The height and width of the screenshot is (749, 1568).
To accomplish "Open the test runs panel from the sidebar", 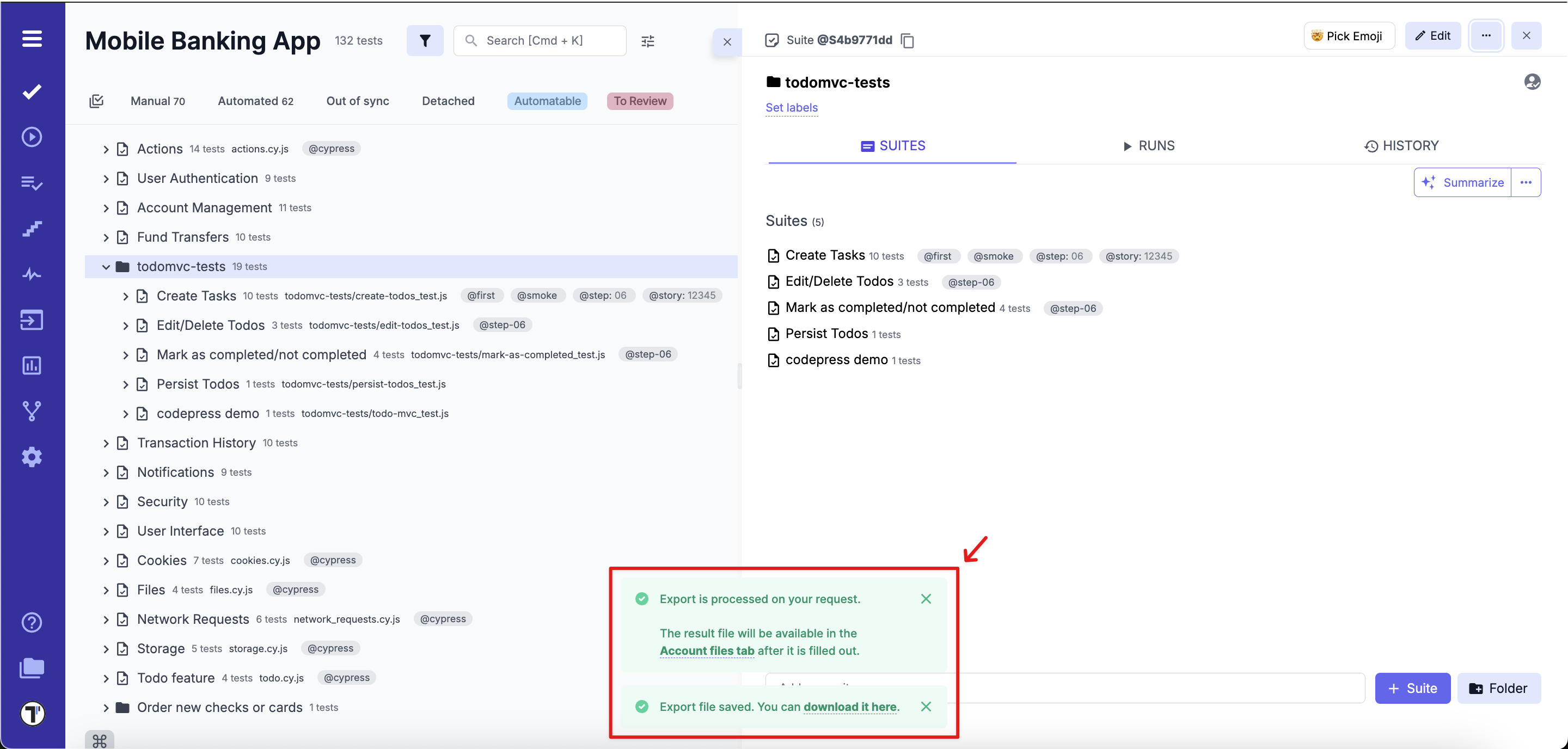I will click(x=31, y=137).
